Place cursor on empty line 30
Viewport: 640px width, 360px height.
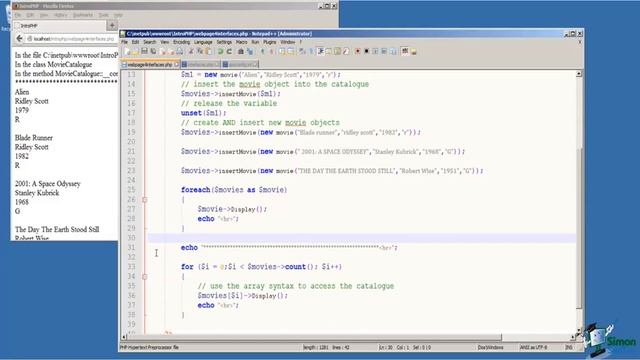362,238
